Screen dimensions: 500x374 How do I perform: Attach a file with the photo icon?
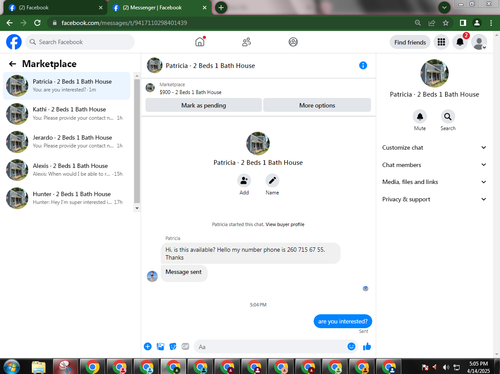coord(160,346)
